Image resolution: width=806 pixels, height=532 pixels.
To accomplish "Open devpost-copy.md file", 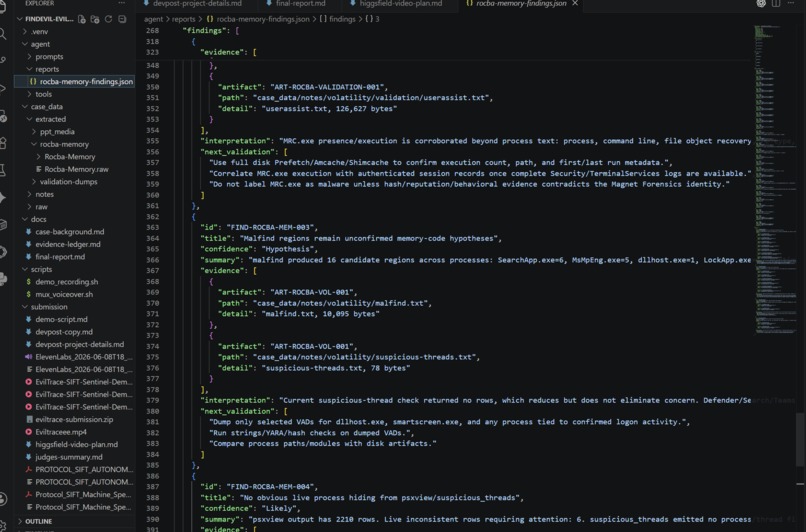I will tap(75, 332).
